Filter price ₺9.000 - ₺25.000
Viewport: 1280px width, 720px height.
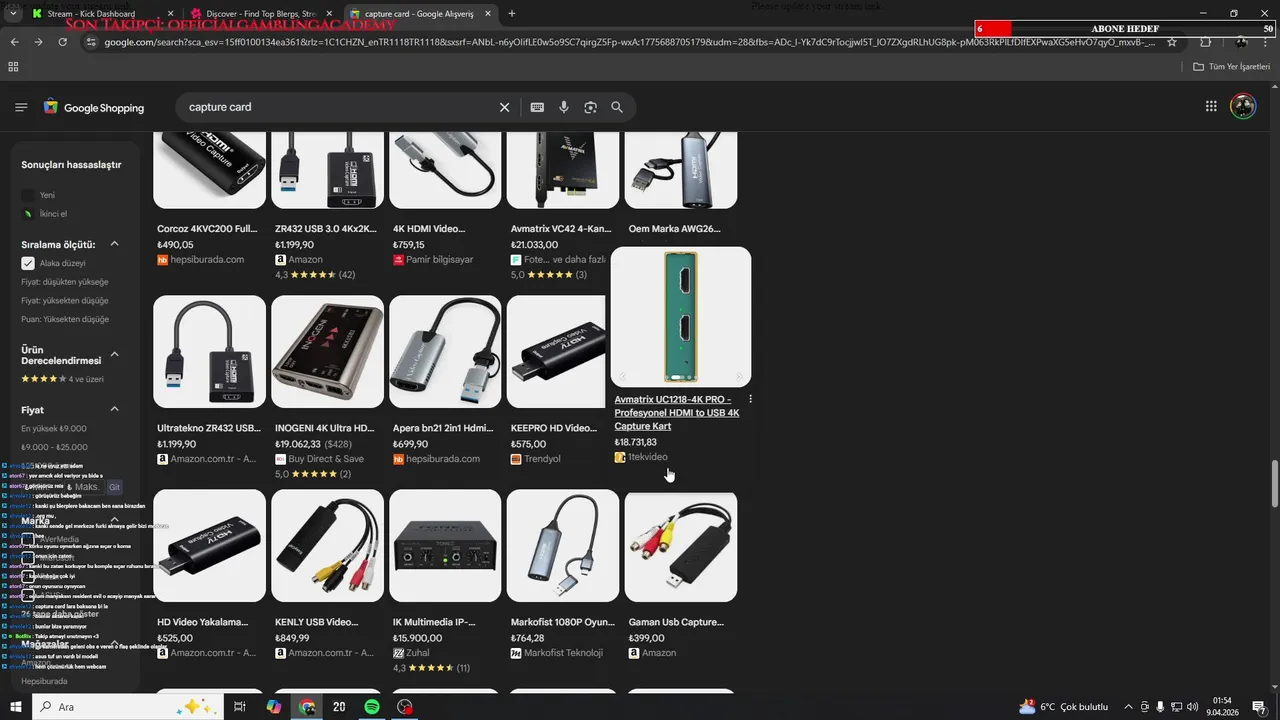(x=54, y=447)
